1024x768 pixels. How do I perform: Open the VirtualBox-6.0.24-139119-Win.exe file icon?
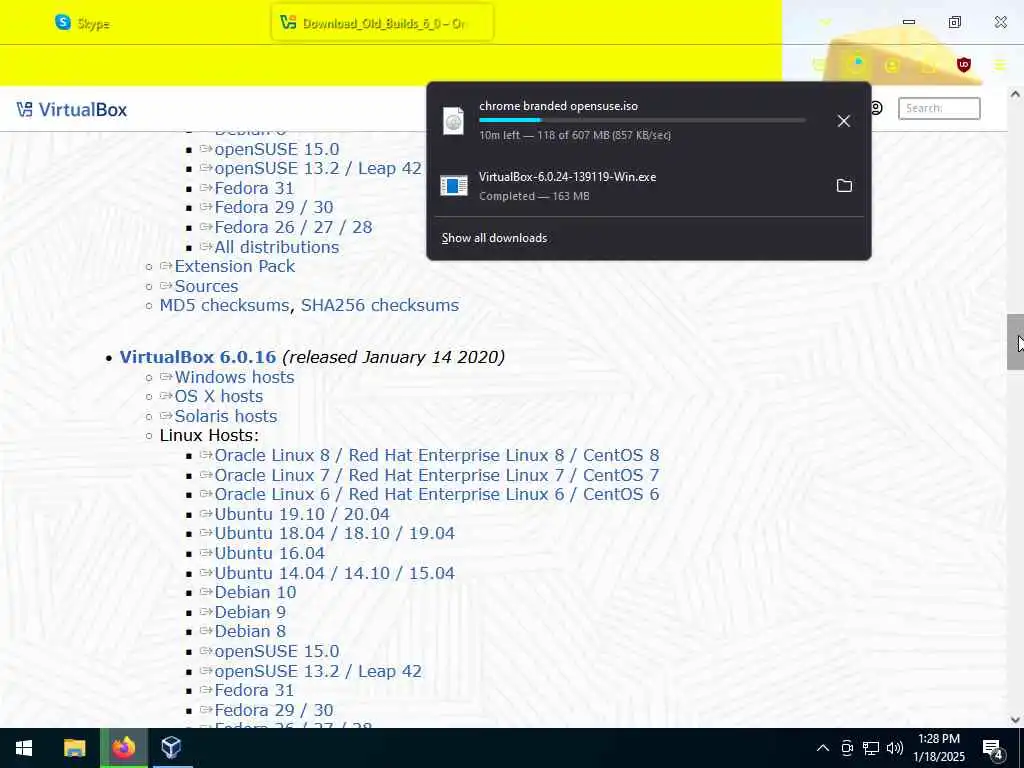(x=454, y=185)
